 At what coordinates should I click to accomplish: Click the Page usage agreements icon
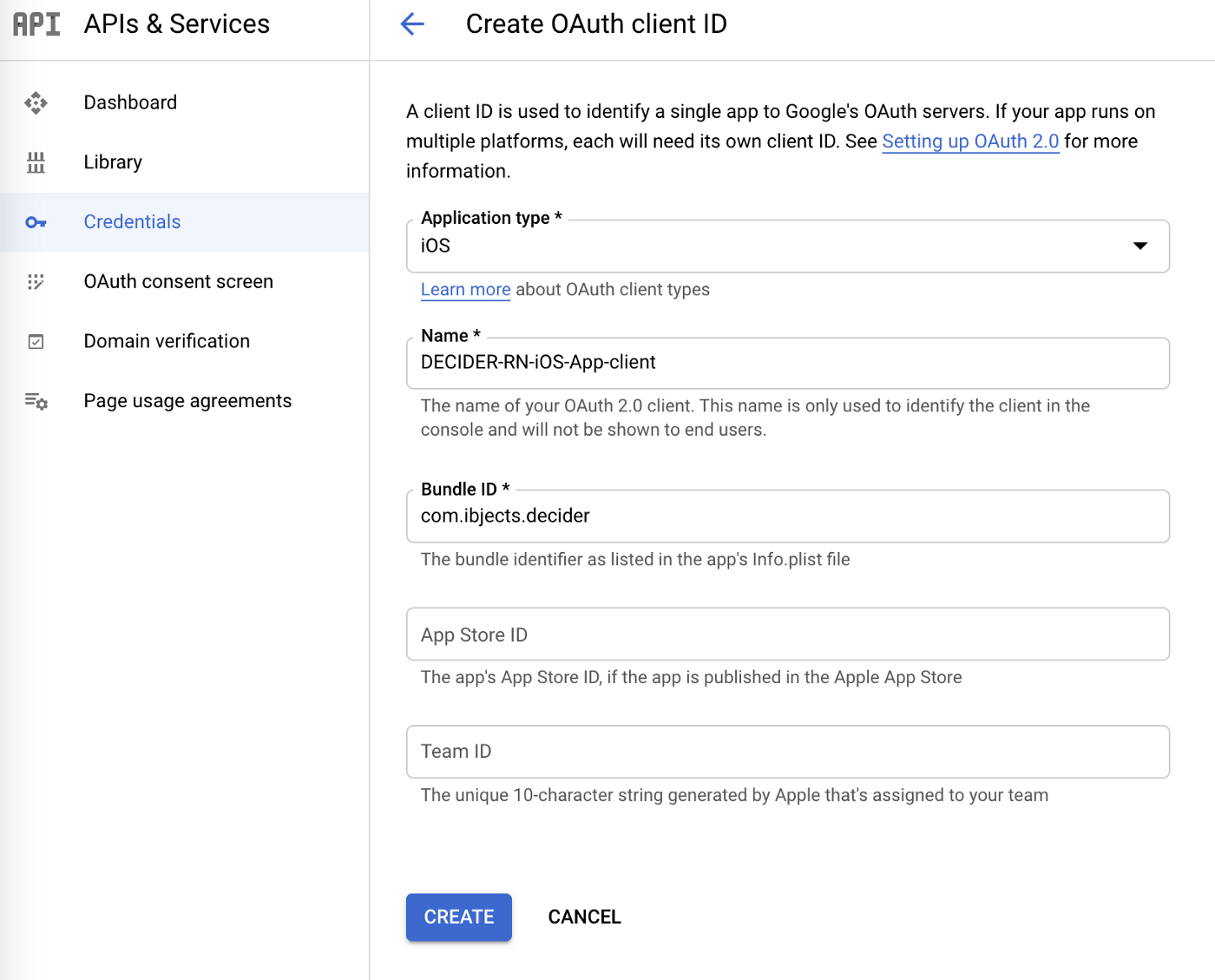36,401
